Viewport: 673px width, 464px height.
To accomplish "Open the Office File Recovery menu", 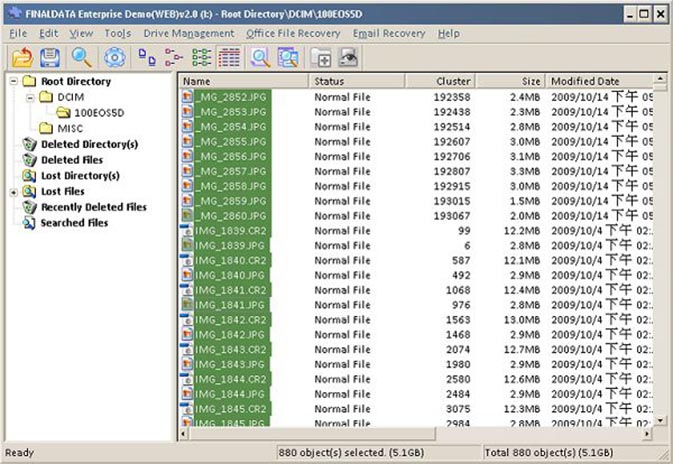I will [x=293, y=33].
